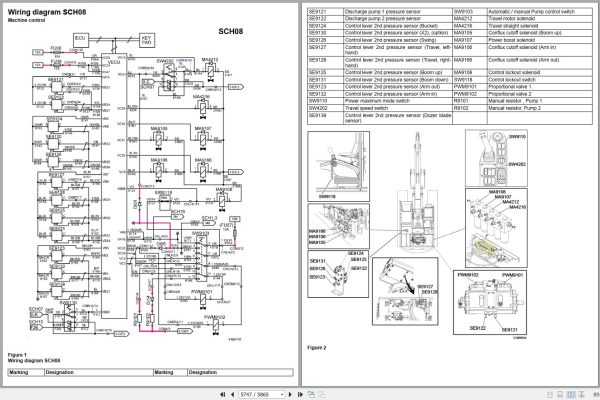Click the sensor inset labeled SE9131 and SE9124

click(338, 273)
